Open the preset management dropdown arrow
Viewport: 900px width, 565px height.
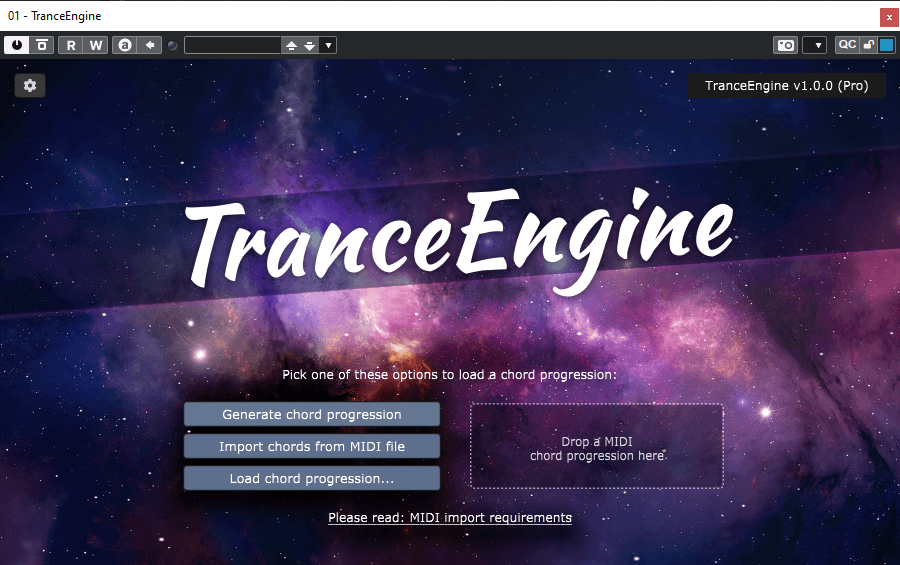pyautogui.click(x=328, y=45)
